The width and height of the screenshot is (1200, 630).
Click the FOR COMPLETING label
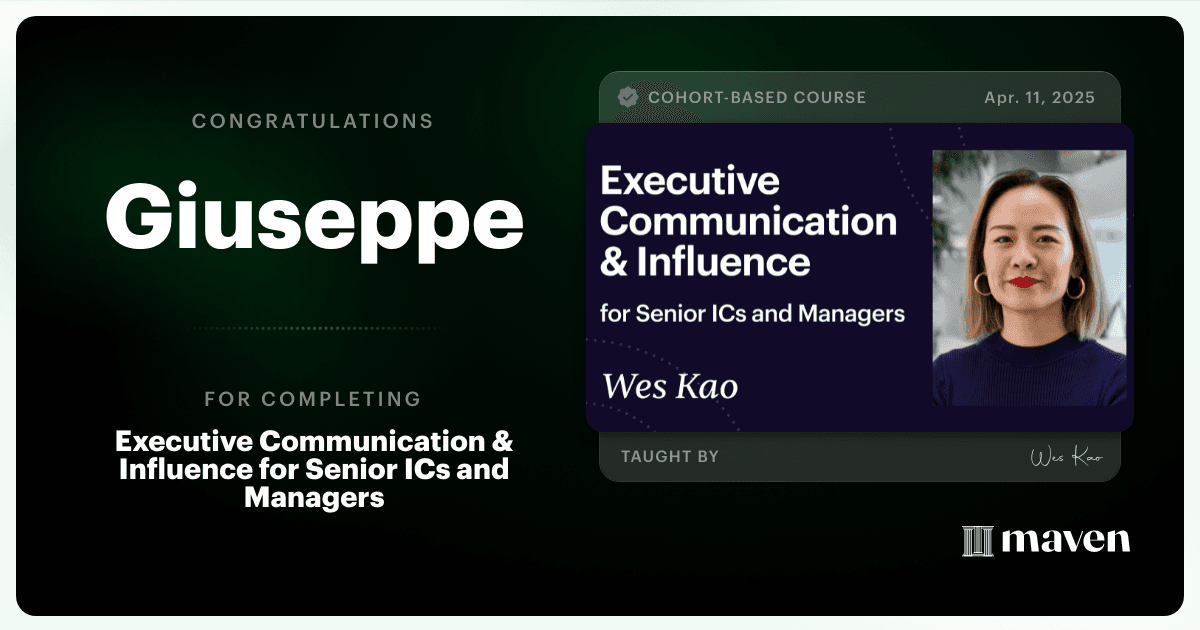tap(313, 399)
